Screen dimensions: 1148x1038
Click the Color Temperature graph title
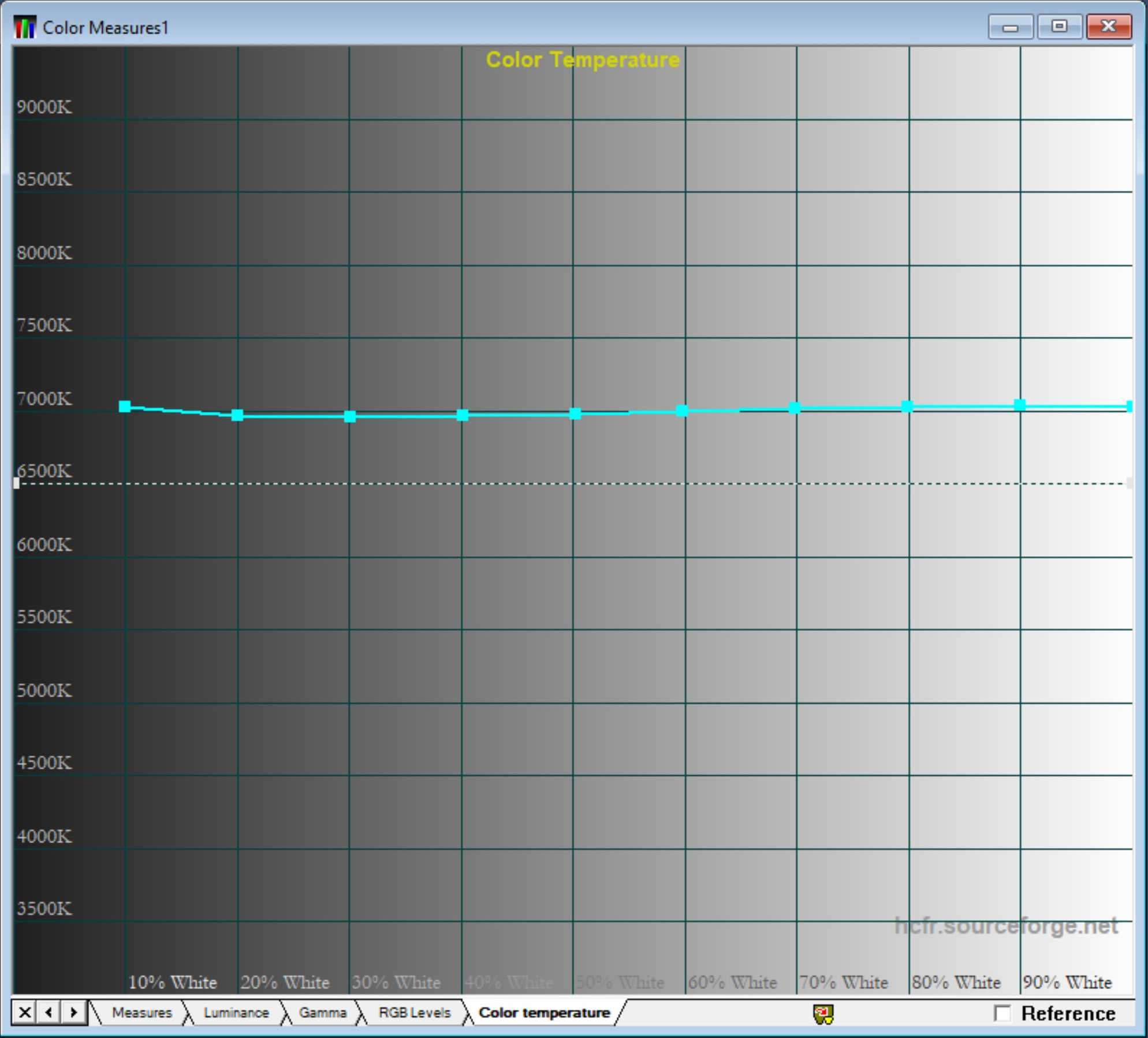(582, 60)
